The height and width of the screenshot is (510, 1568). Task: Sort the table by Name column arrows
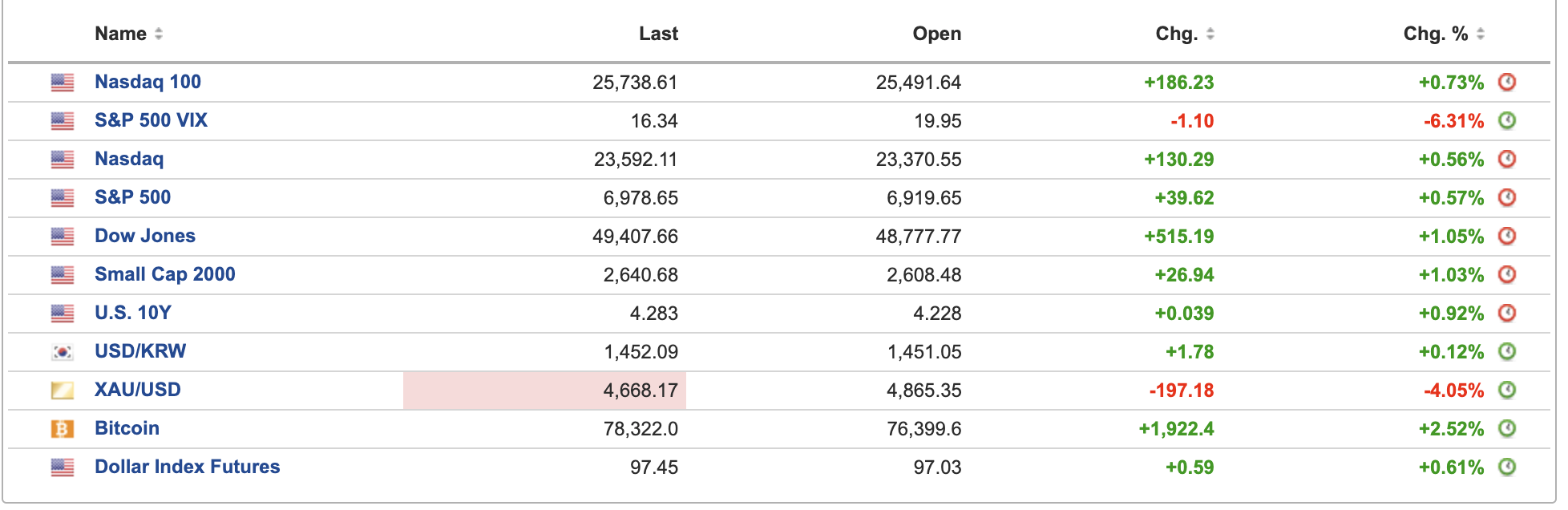(x=159, y=34)
